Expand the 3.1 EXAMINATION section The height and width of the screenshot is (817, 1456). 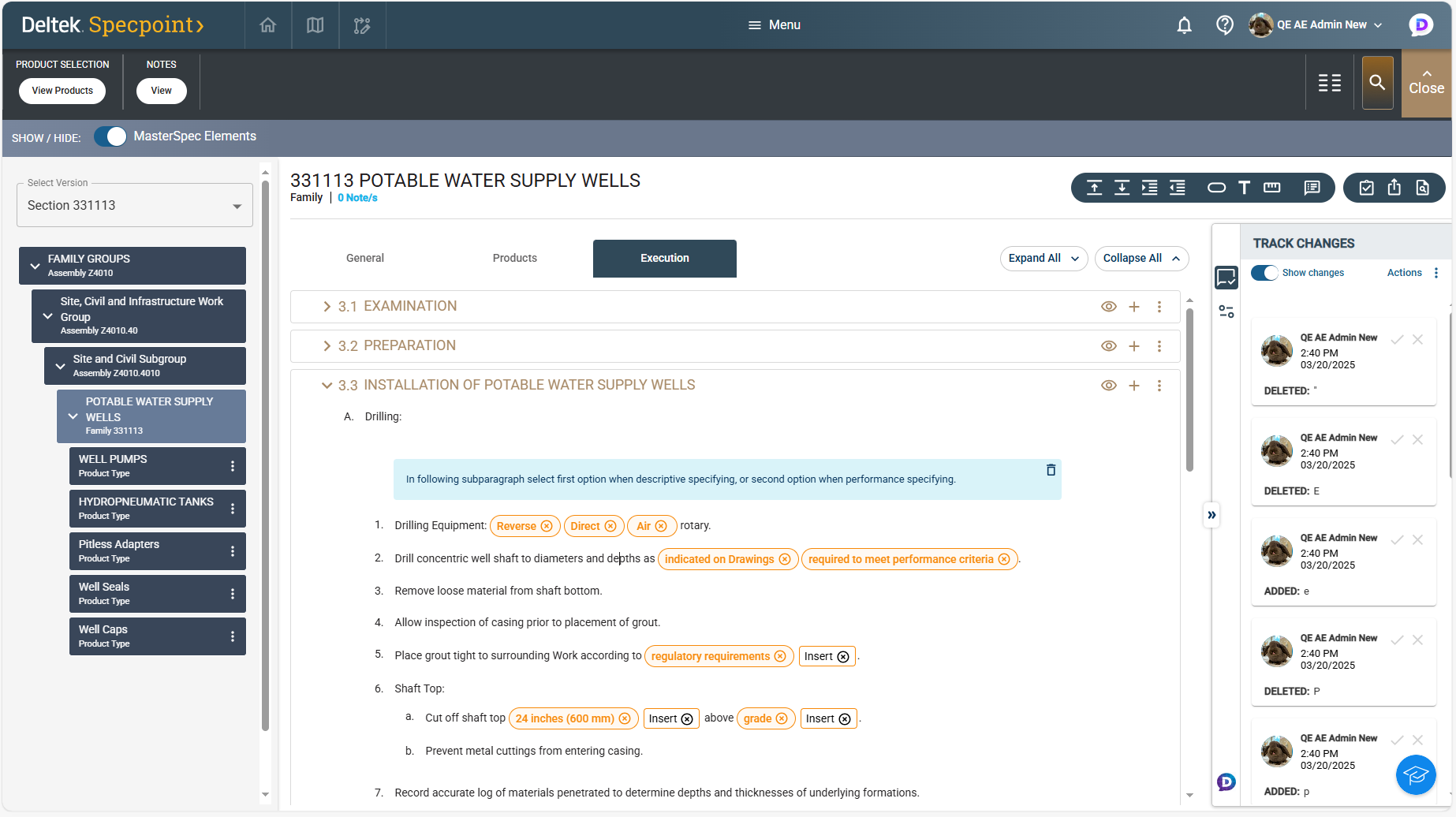coord(327,307)
